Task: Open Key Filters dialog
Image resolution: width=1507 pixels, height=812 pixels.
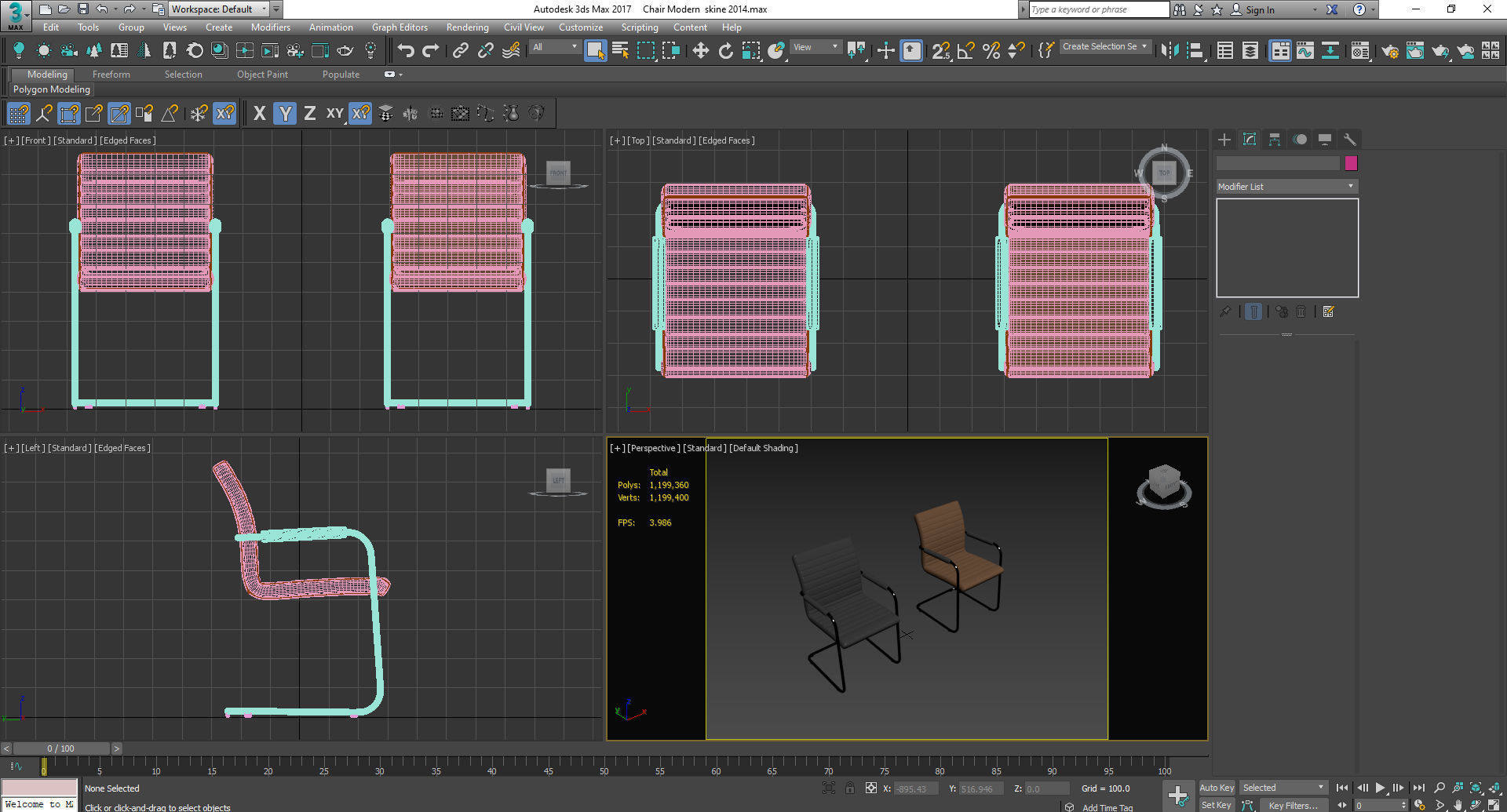Action: [x=1294, y=806]
